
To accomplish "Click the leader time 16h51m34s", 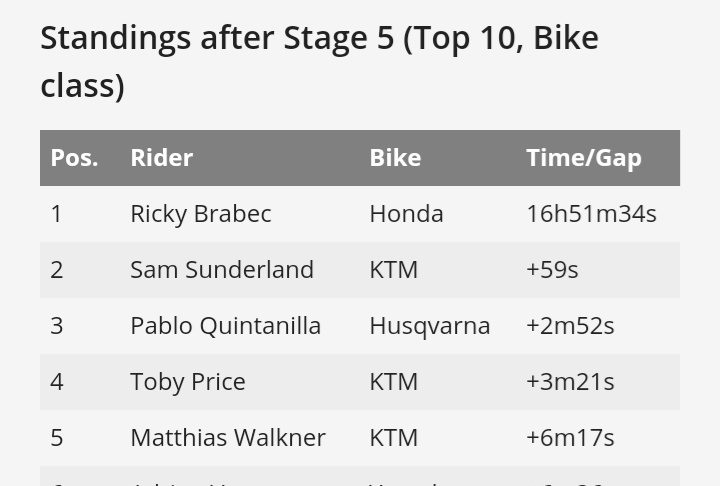I will pyautogui.click(x=591, y=214).
